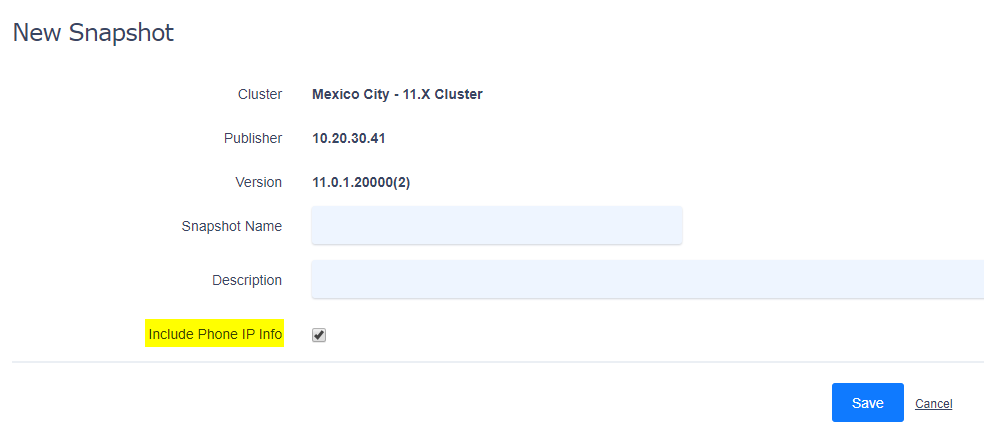
Task: Place cursor in the empty snapshot name box
Action: [496, 225]
